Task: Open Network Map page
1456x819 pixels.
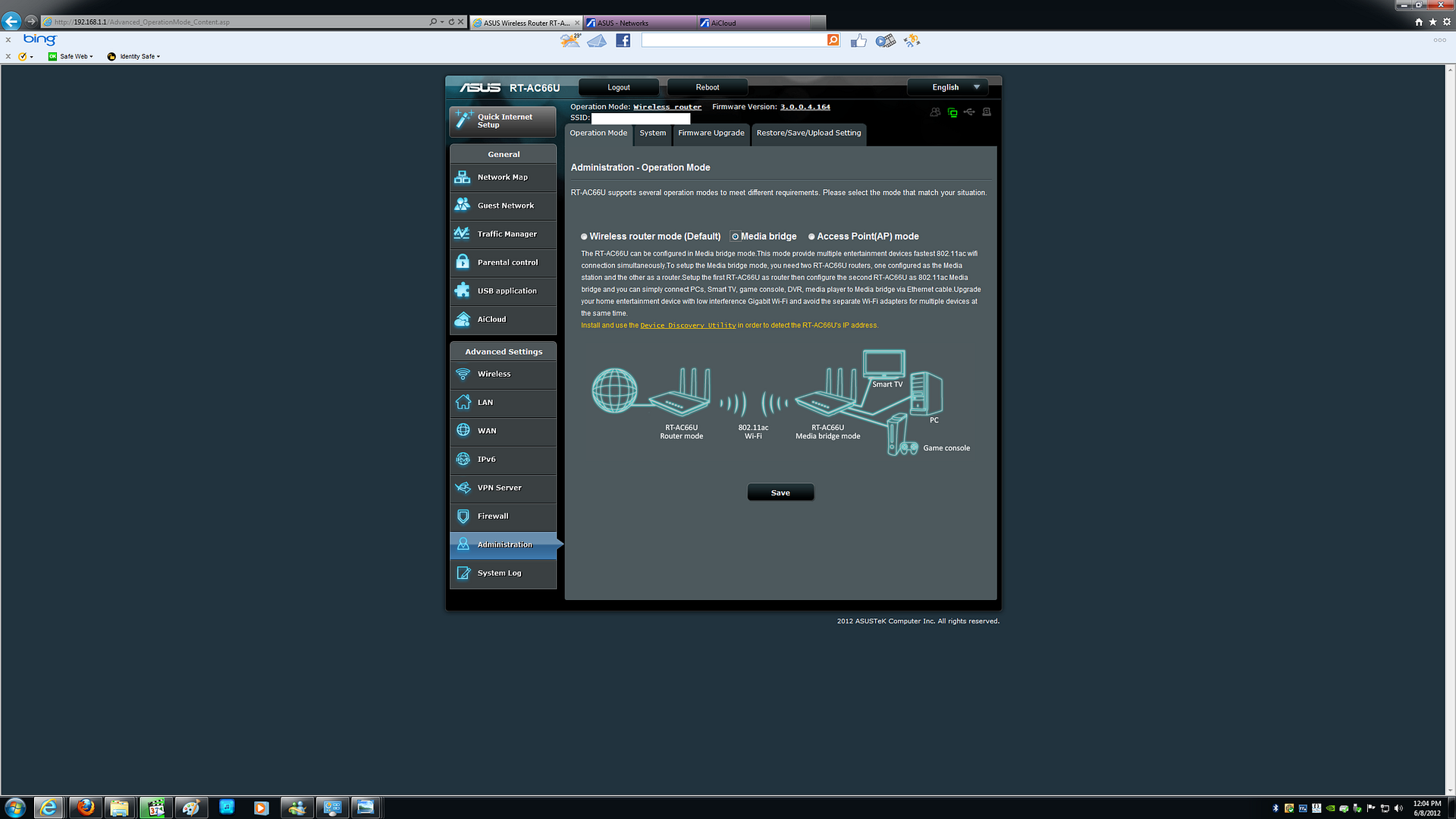Action: point(503,177)
